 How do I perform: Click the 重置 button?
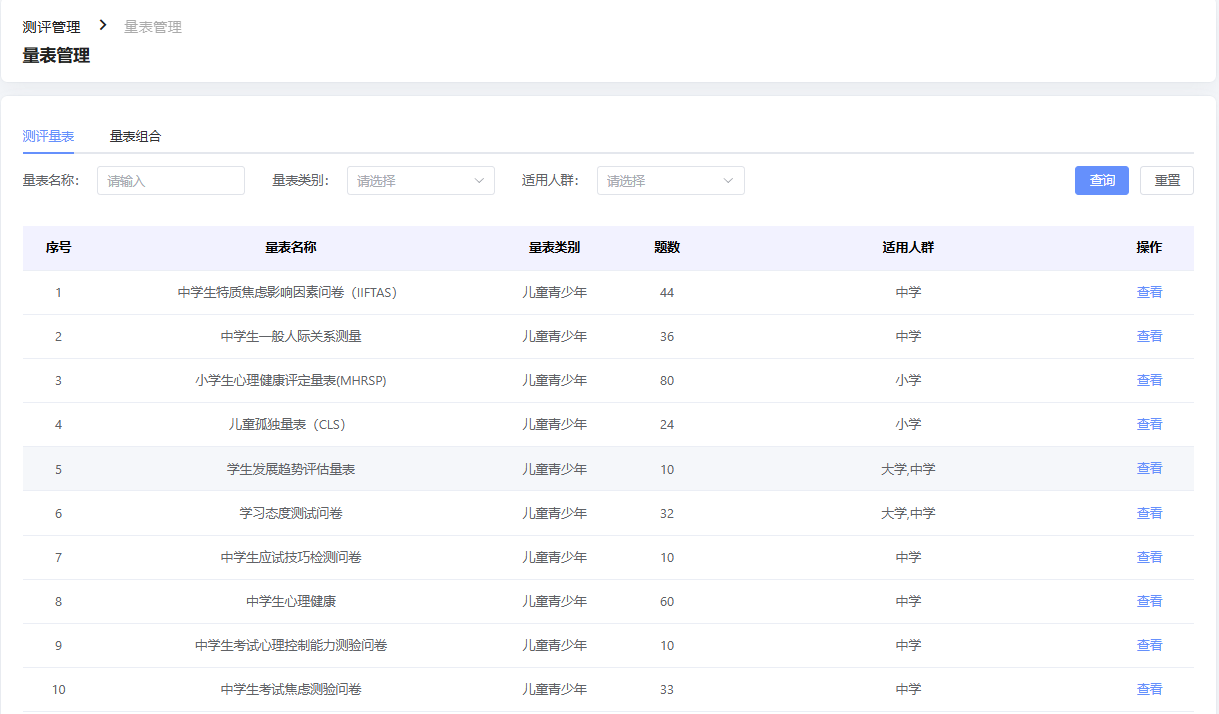[1167, 180]
